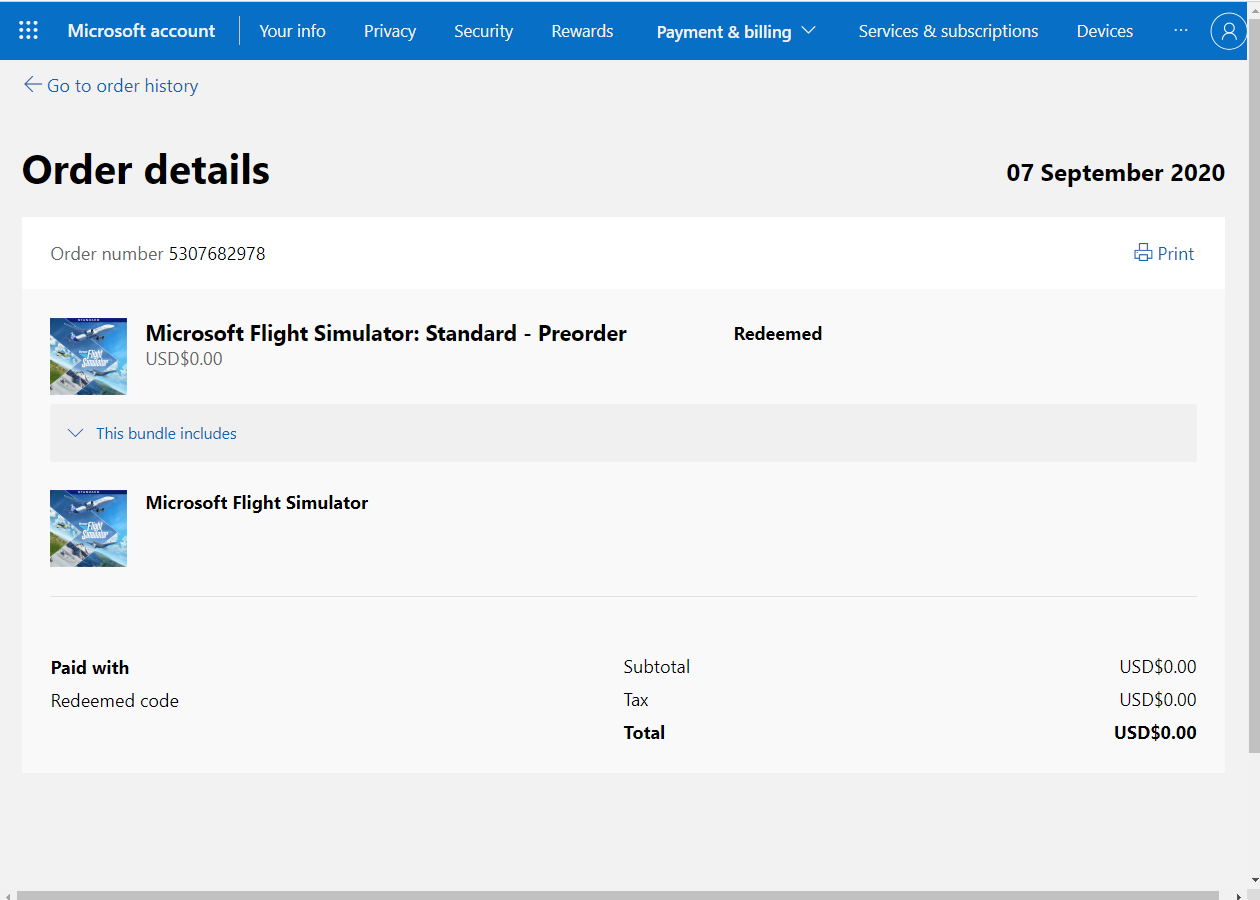1260x900 pixels.
Task: Click the Redeemed status text
Action: pyautogui.click(x=778, y=334)
